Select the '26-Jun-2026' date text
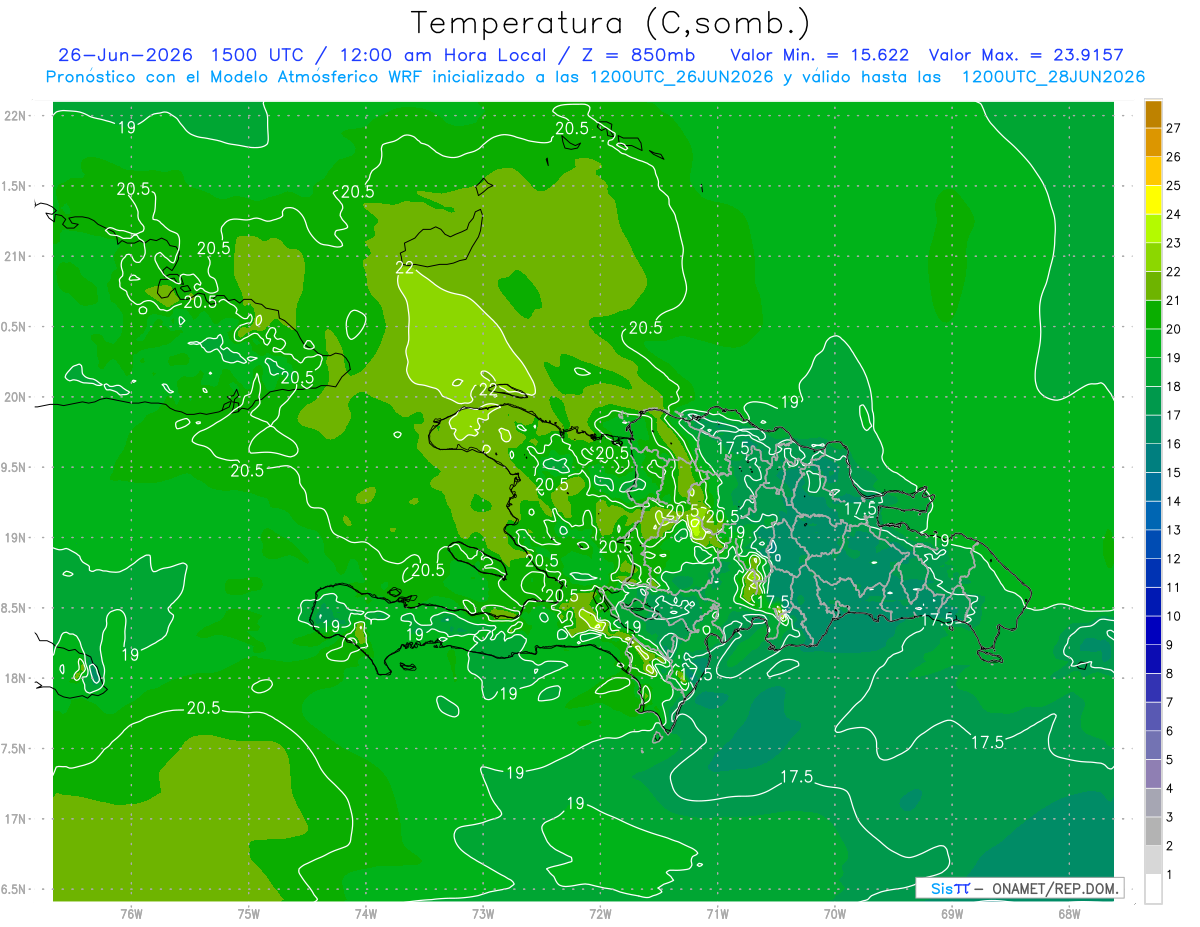 (125, 55)
